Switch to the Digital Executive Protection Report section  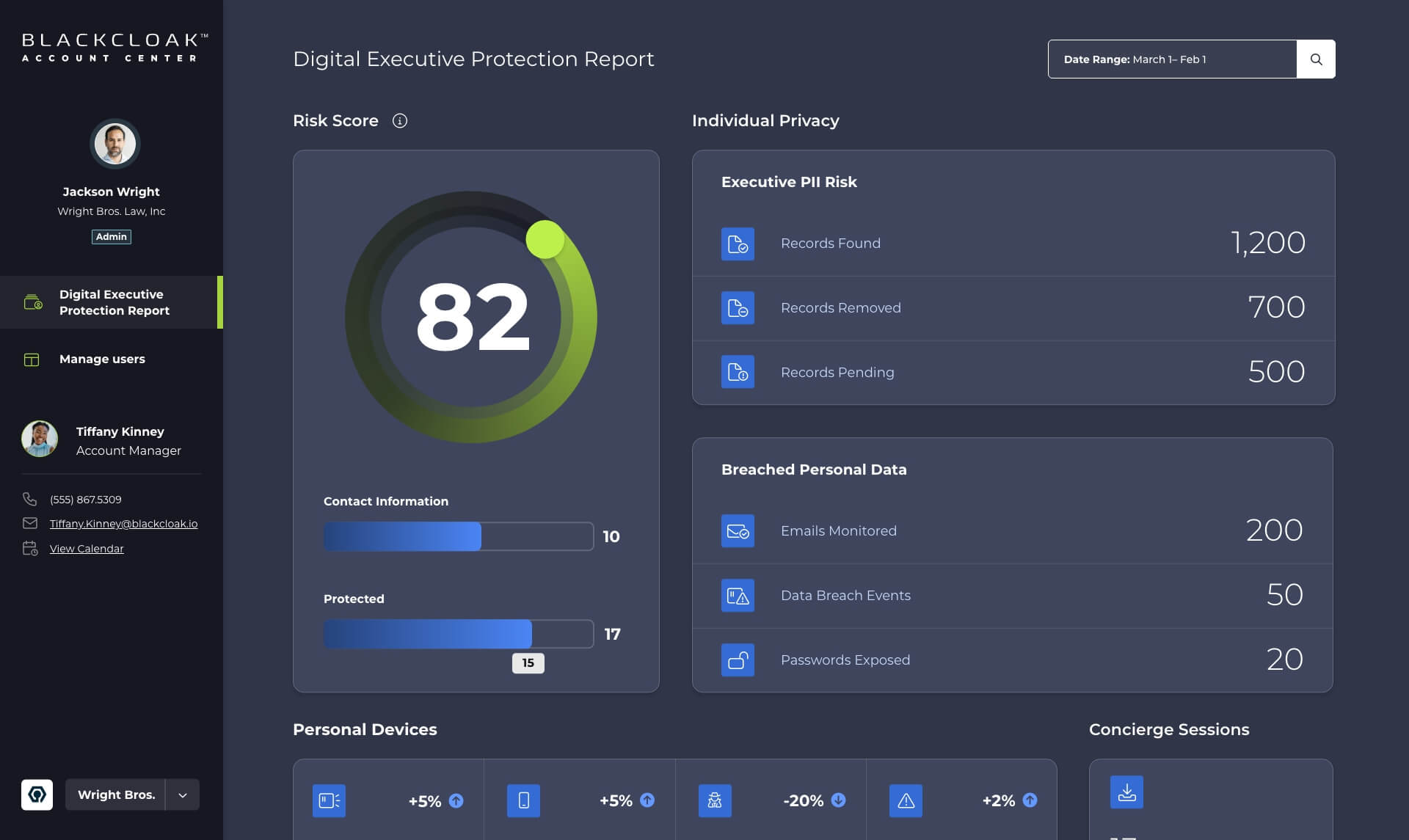click(114, 302)
